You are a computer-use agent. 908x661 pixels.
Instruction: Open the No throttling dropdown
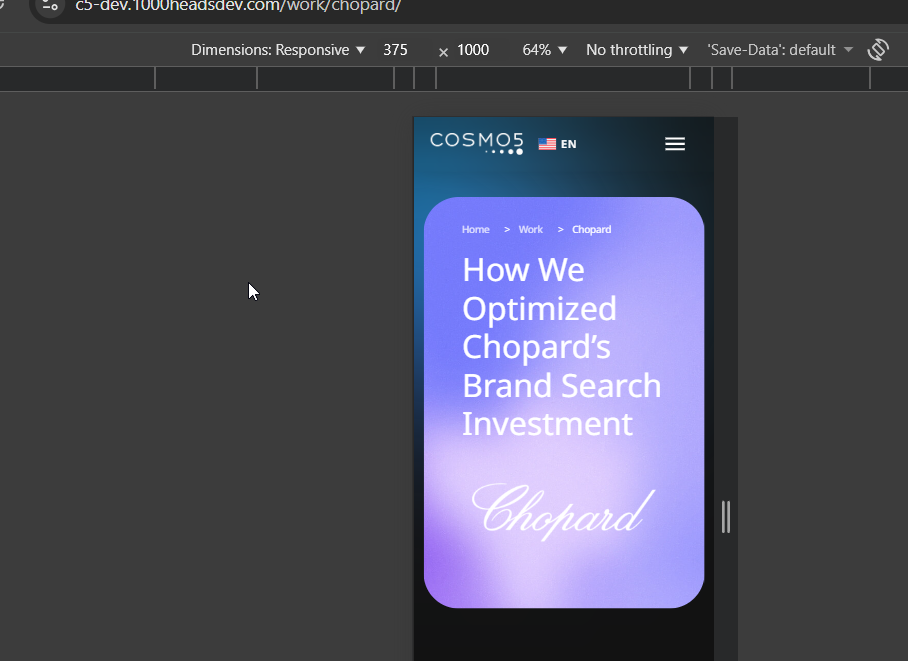point(636,50)
